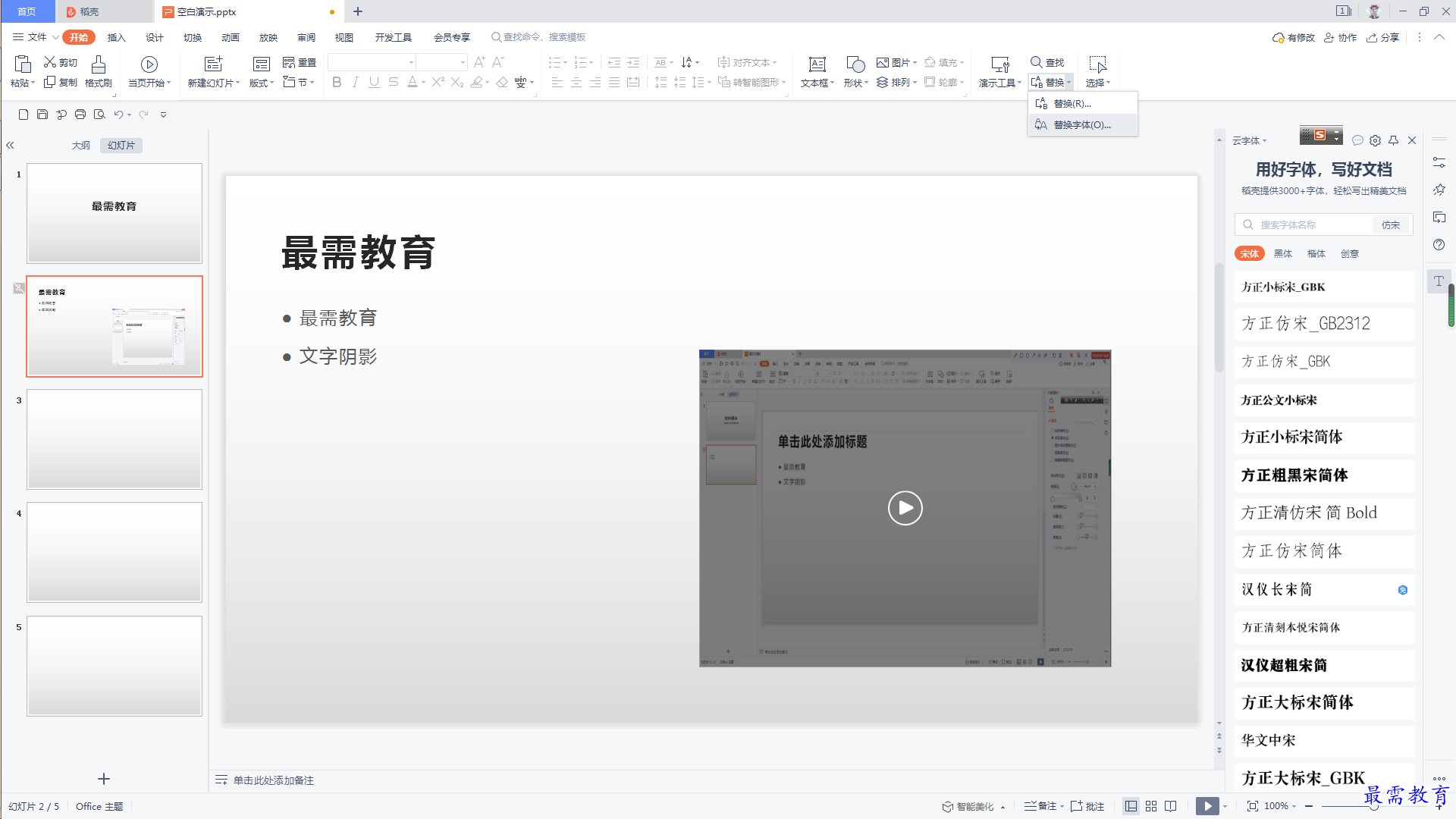Click the Reset (重置) slide icon
This screenshot has width=1456, height=819.
click(x=300, y=62)
